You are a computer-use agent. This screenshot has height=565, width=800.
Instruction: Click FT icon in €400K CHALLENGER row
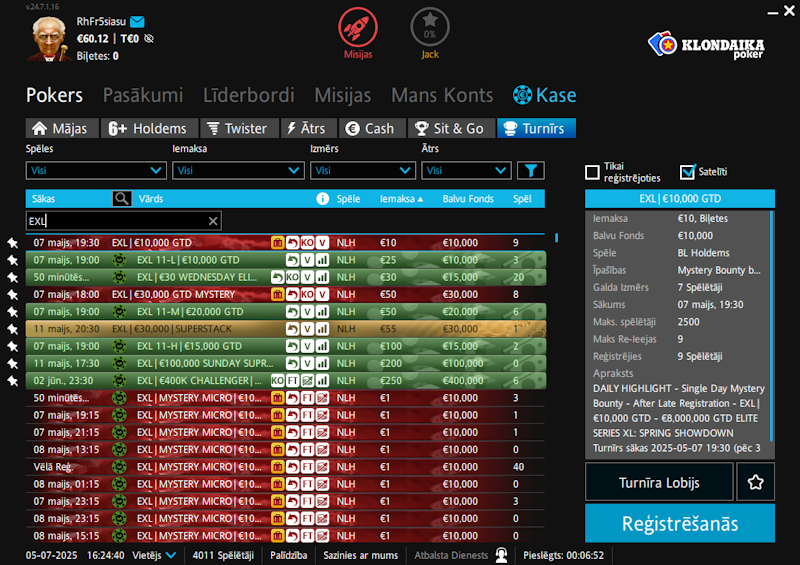292,381
